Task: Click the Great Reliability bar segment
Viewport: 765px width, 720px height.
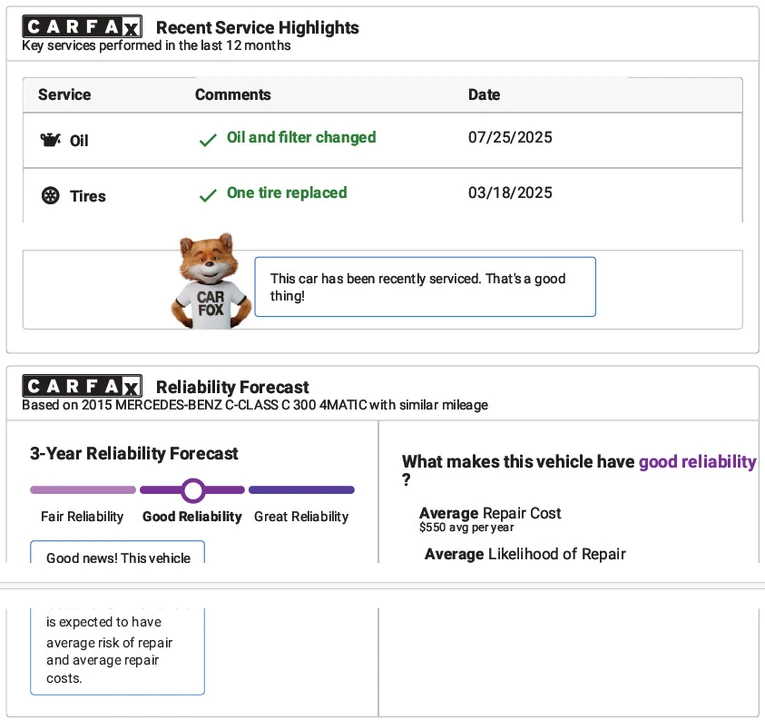Action: pos(302,490)
